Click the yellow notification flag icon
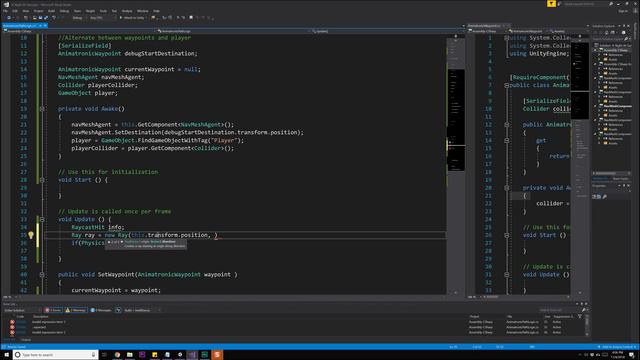The height and width of the screenshot is (360, 640). [x=551, y=4]
